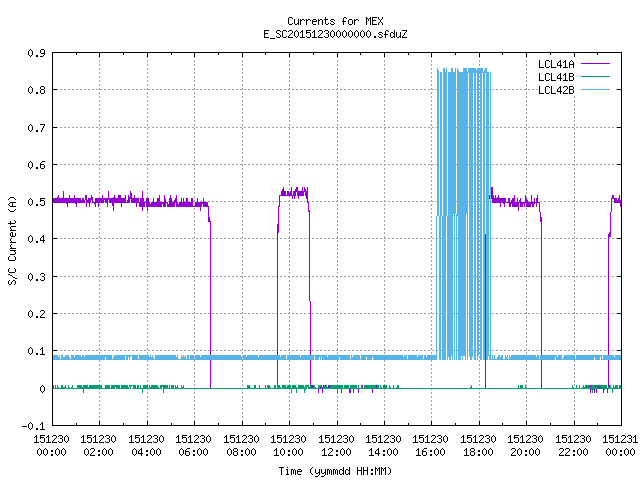Viewport: 640px width, 480px height.
Task: Click the LCL41A legend label
Action: 556,64
